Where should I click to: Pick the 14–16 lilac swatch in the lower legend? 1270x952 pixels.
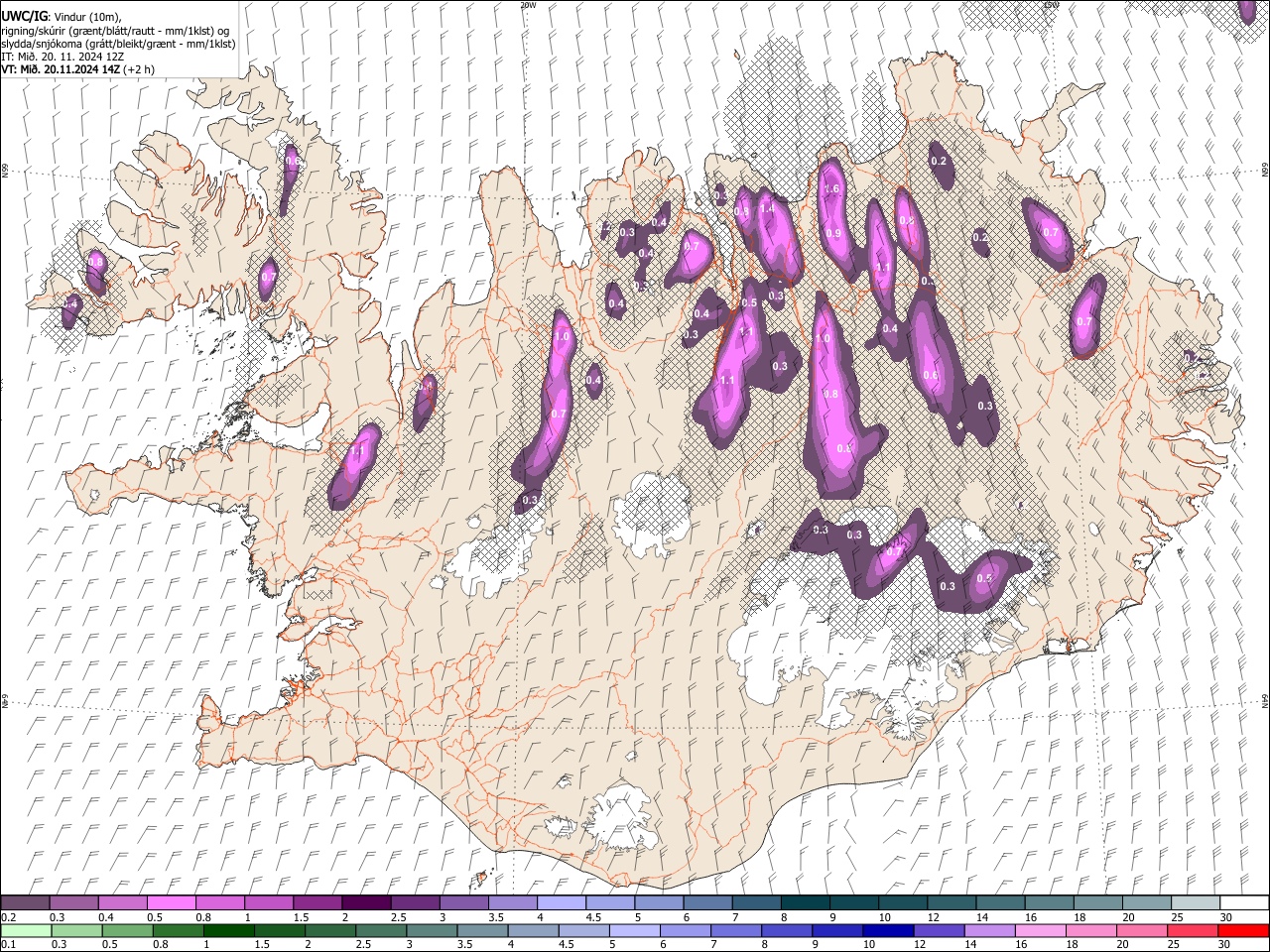(989, 930)
